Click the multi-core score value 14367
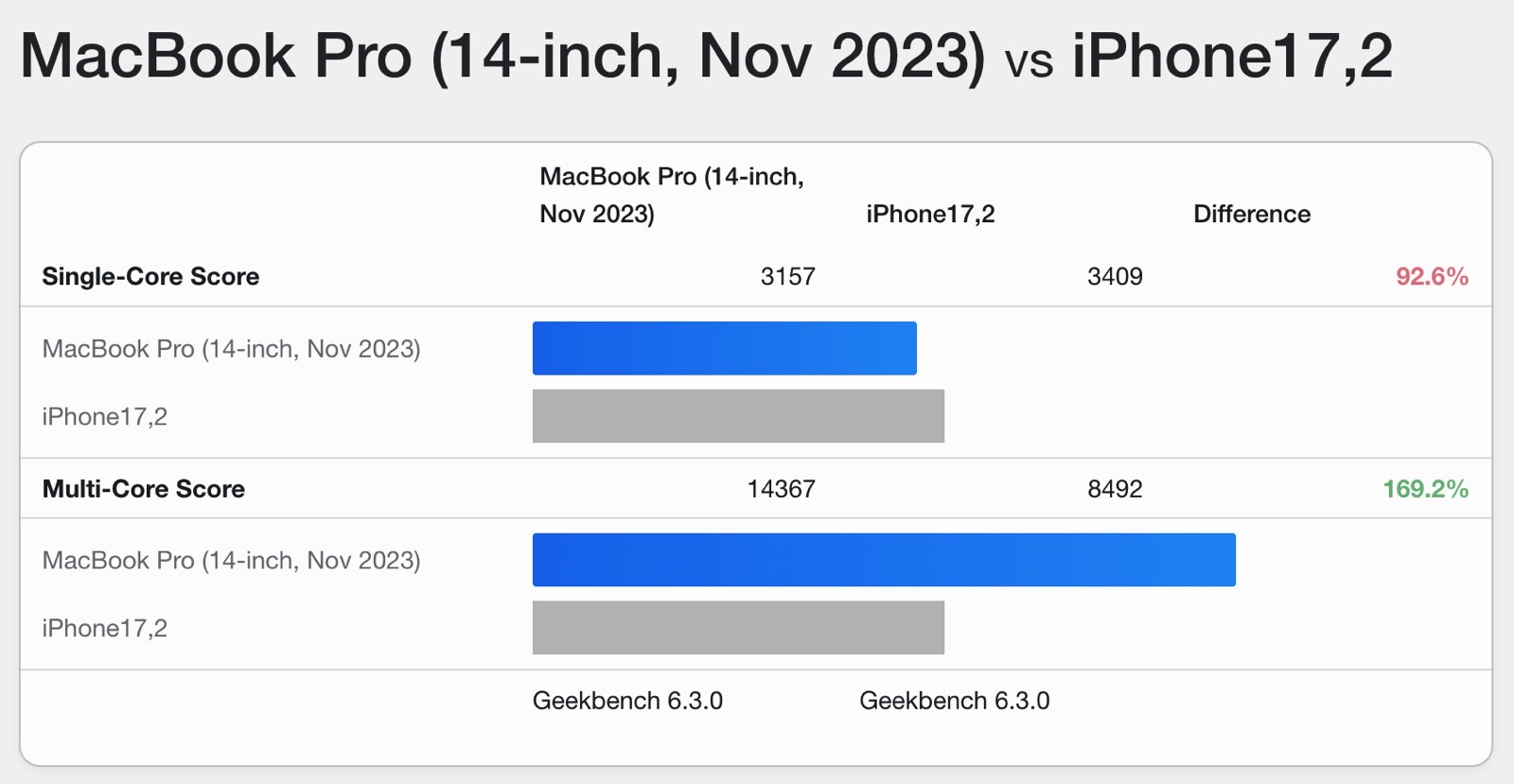 781,489
